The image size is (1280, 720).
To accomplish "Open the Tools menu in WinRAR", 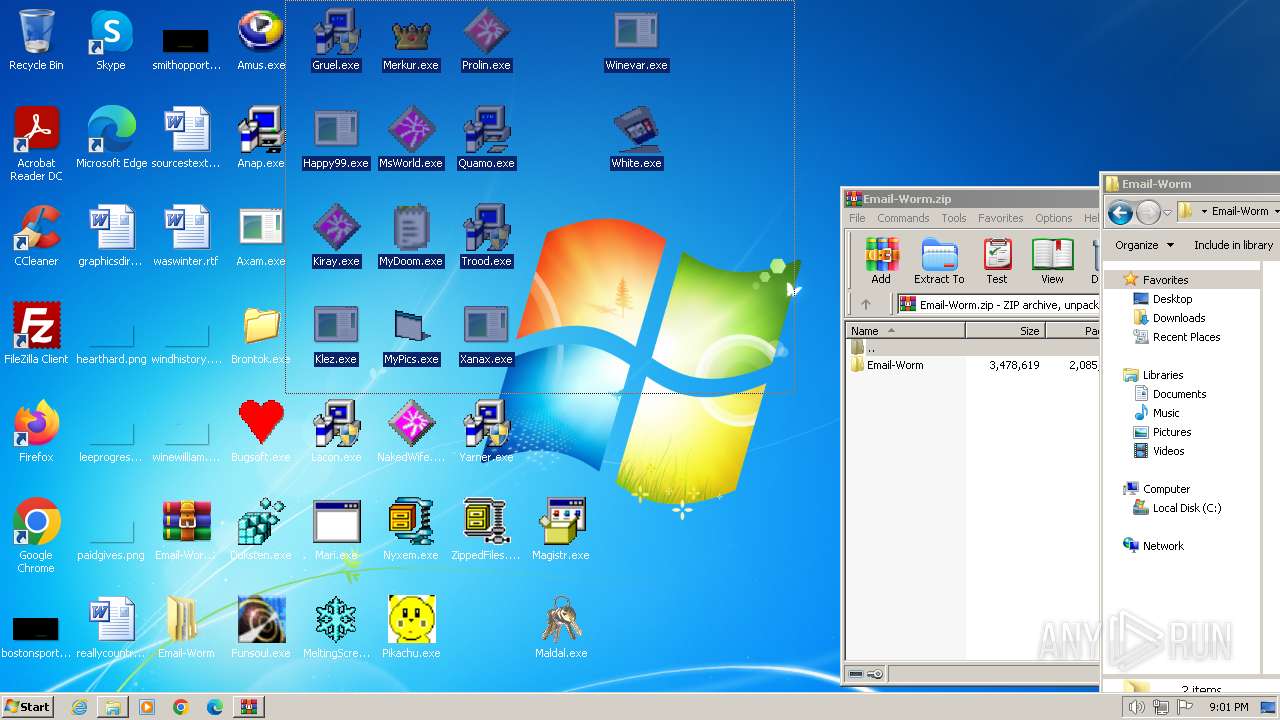I will click(954, 218).
